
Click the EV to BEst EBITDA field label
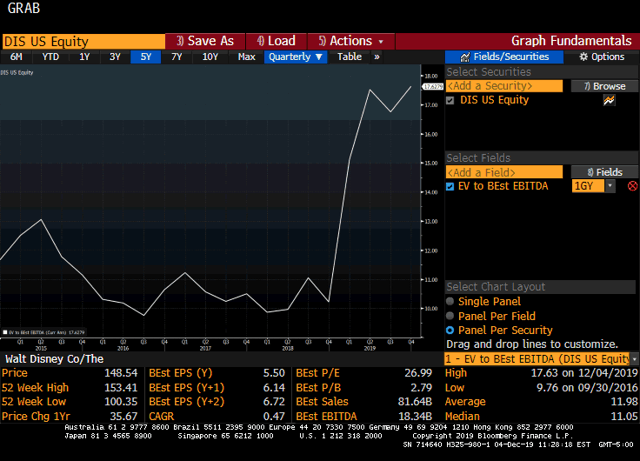tap(503, 186)
